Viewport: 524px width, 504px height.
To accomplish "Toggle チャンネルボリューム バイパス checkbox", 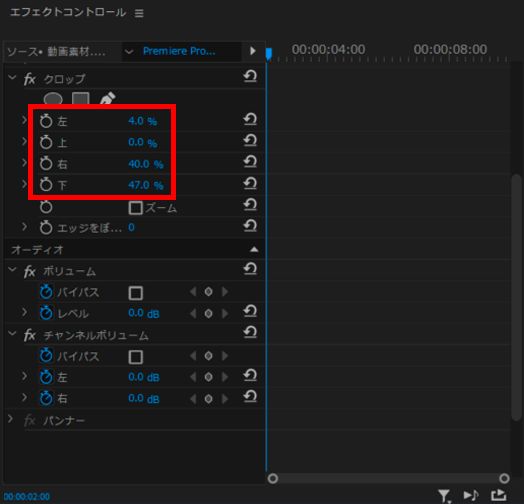I will [x=135, y=357].
